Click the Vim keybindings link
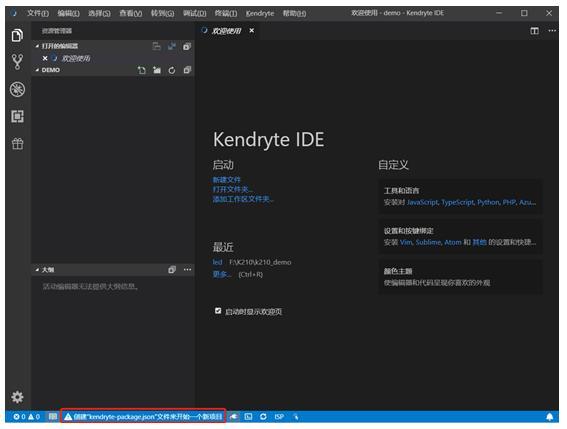The width and height of the screenshot is (567, 429). pos(406,242)
